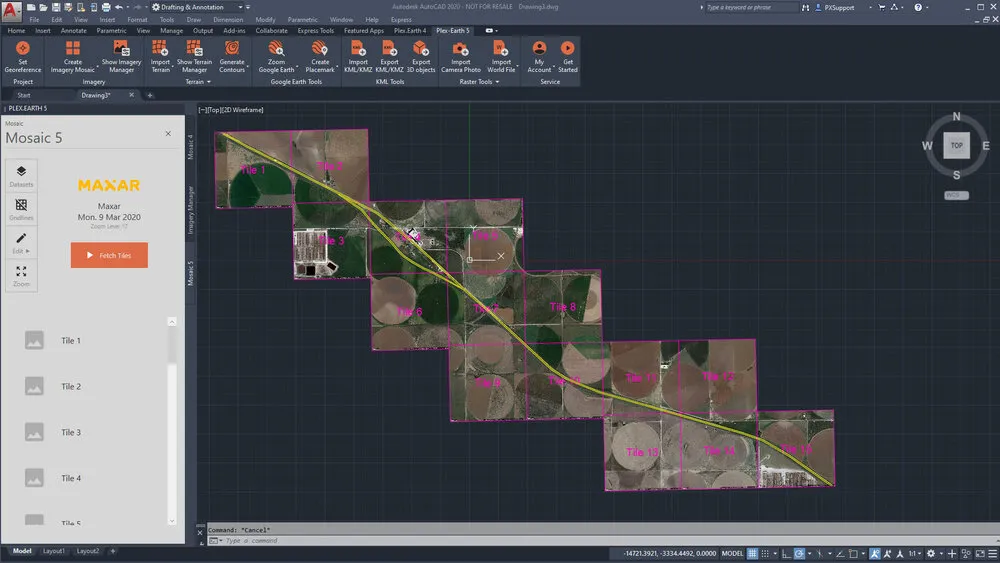Toggle ortho mode in status bar

coord(786,553)
